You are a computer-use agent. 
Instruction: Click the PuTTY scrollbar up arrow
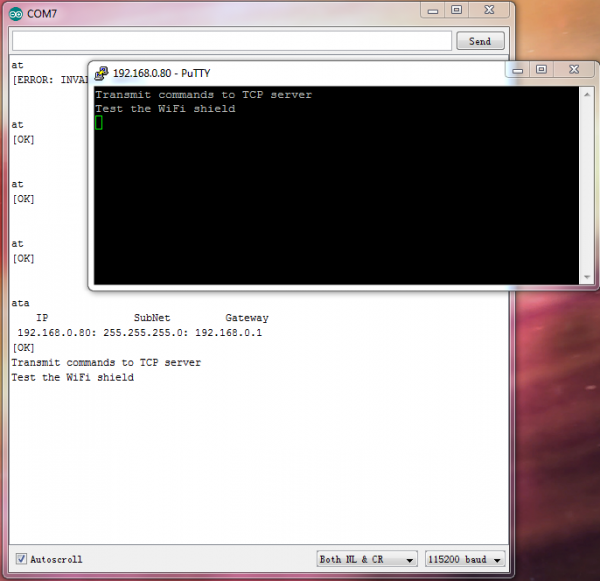pyautogui.click(x=587, y=95)
